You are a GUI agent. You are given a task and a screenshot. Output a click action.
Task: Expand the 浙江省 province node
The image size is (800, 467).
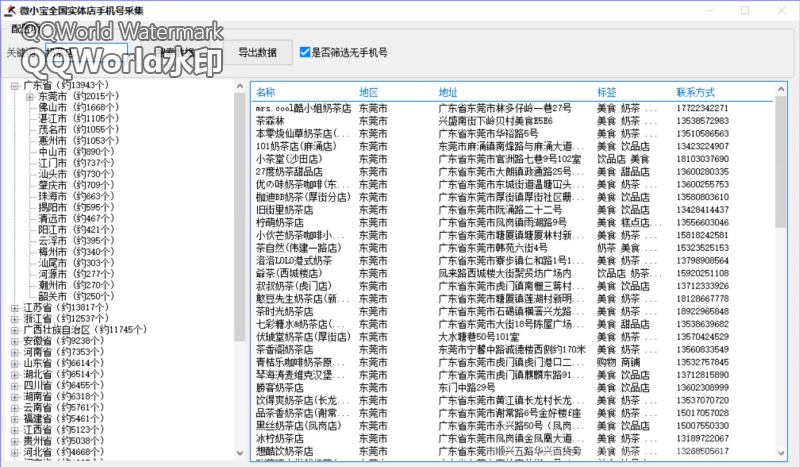click(x=13, y=318)
